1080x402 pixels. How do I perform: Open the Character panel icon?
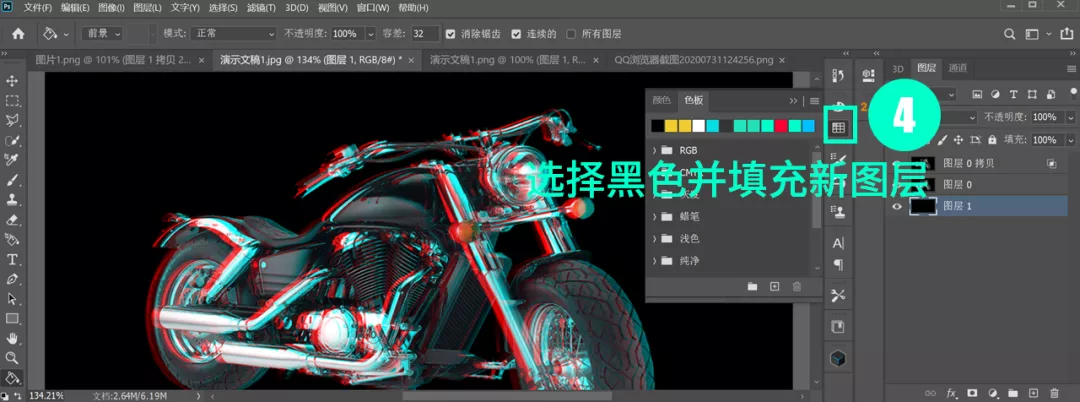click(x=838, y=243)
